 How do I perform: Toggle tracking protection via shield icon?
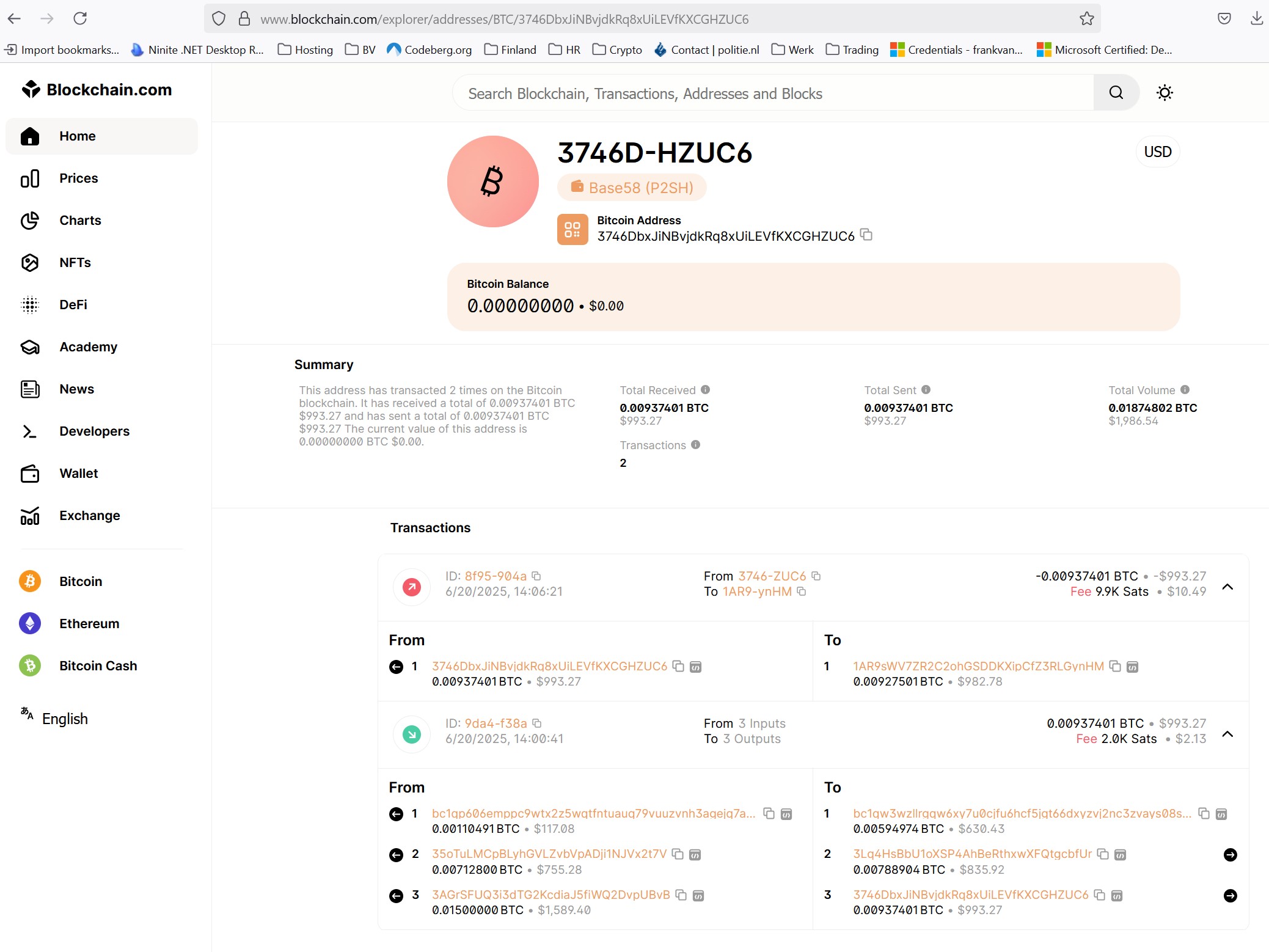[219, 18]
